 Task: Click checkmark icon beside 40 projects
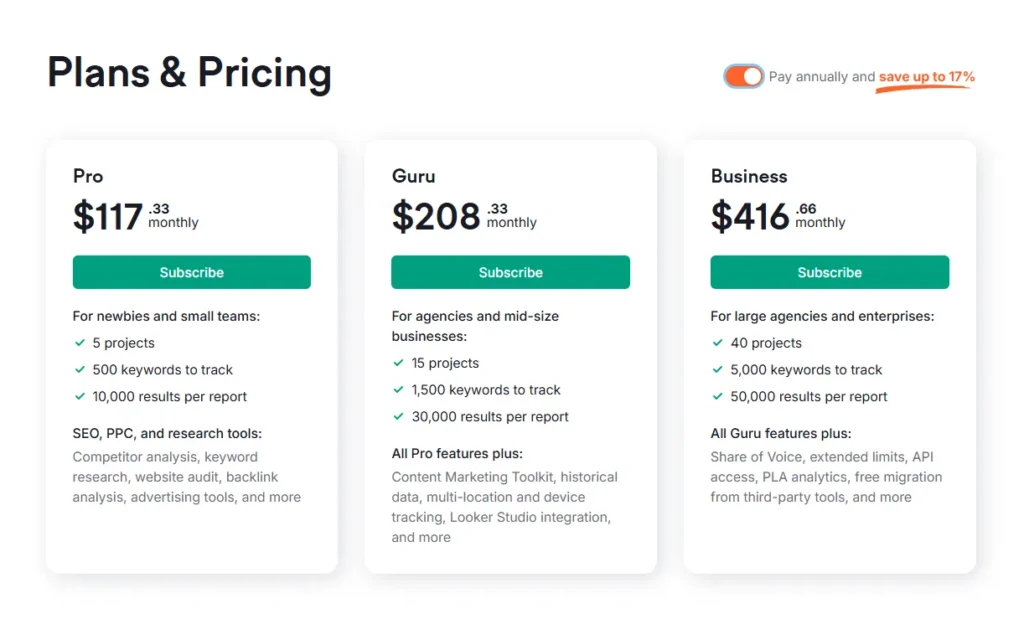point(718,343)
